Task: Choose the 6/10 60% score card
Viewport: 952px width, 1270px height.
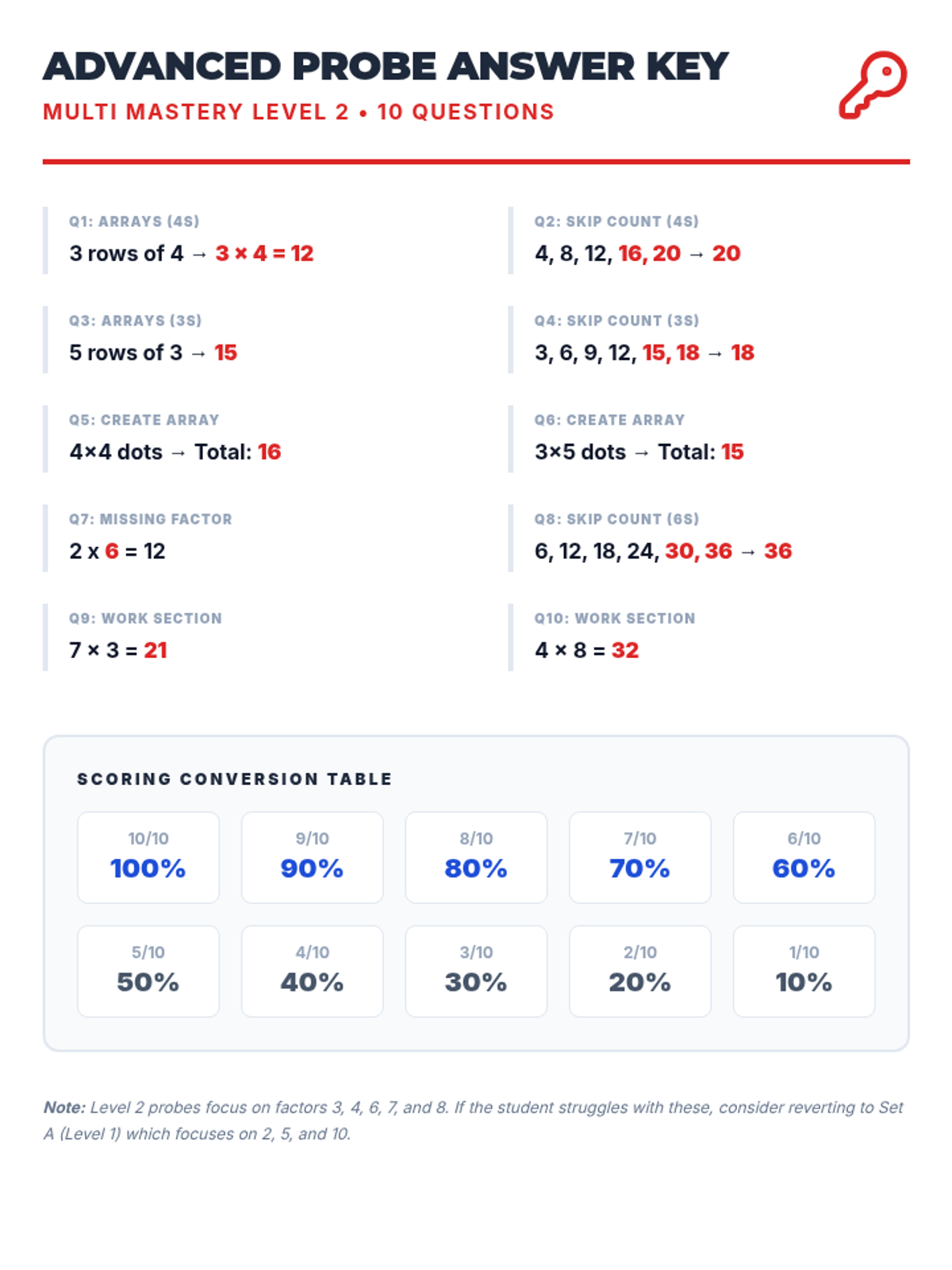Action: click(x=804, y=857)
